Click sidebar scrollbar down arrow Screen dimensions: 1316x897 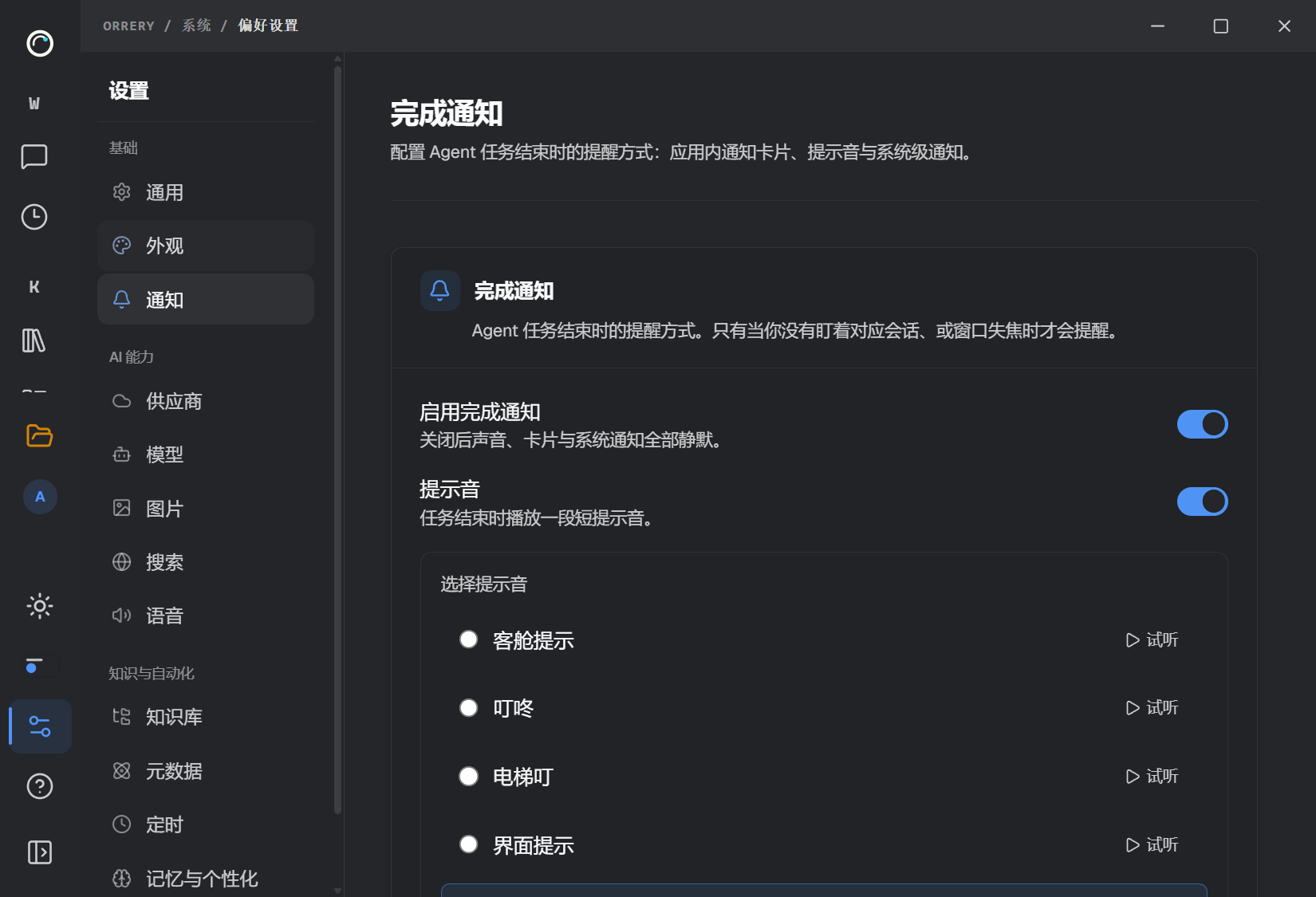point(338,891)
